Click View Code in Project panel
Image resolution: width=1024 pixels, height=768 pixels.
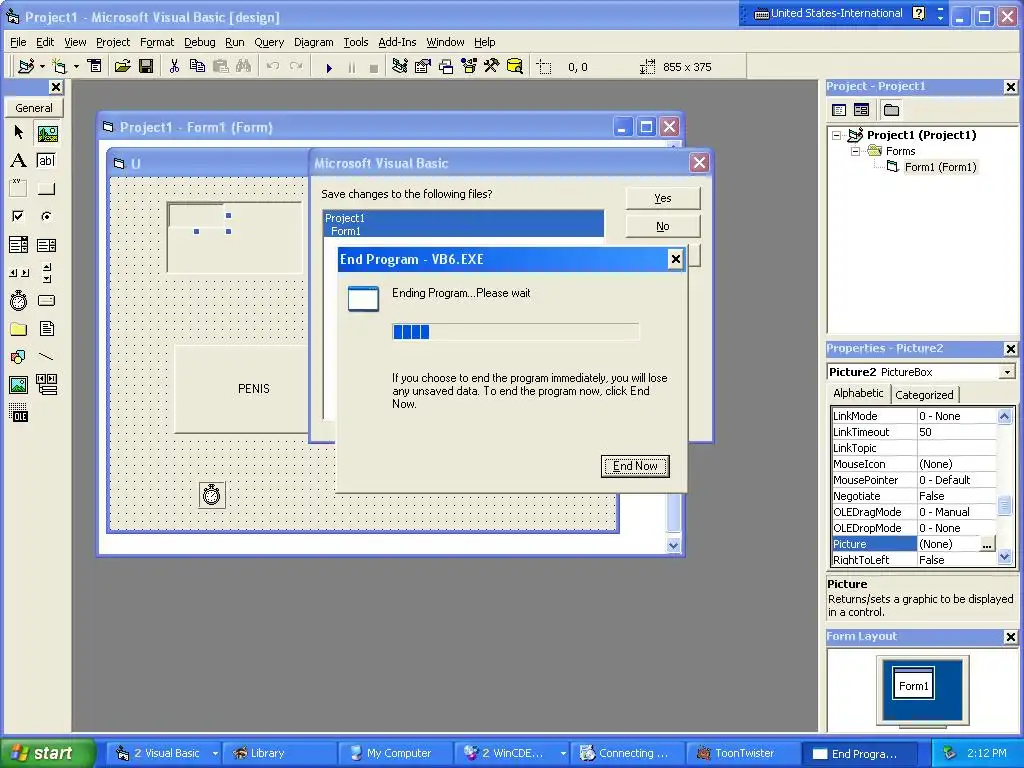click(839, 110)
